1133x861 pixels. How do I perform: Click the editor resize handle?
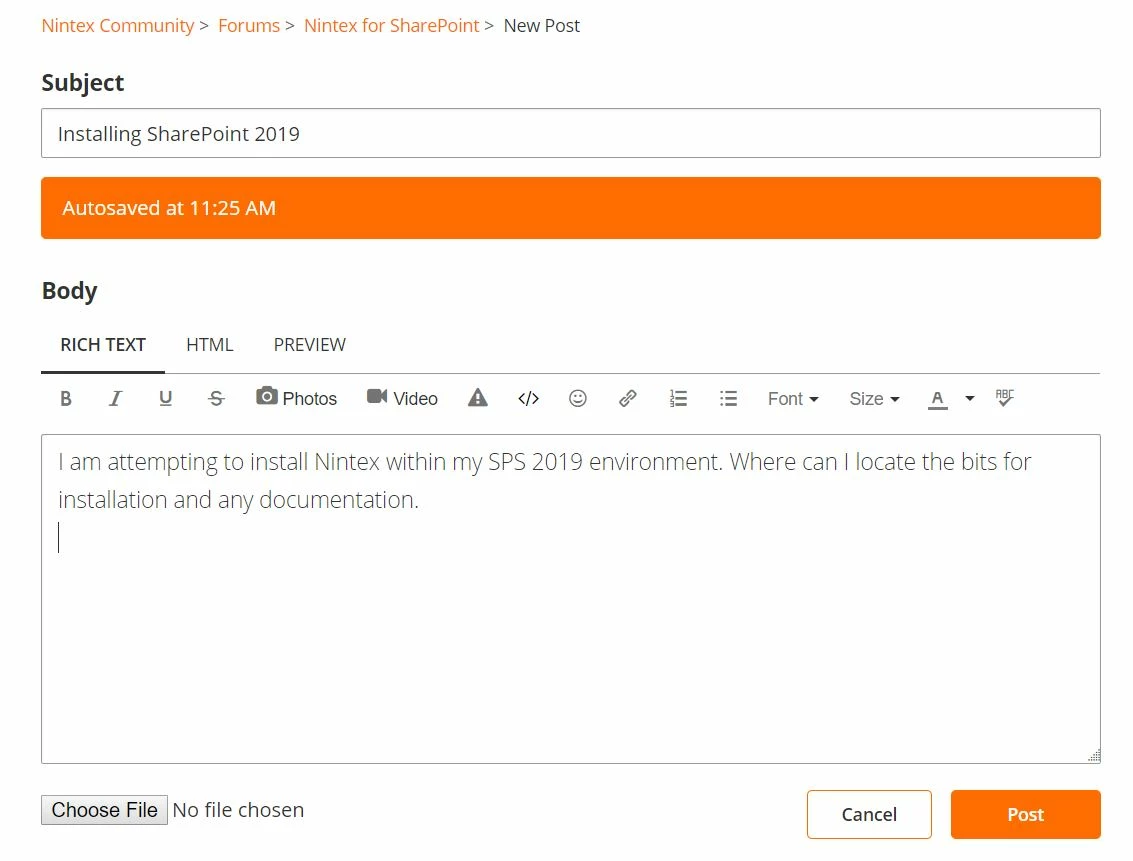click(1094, 756)
